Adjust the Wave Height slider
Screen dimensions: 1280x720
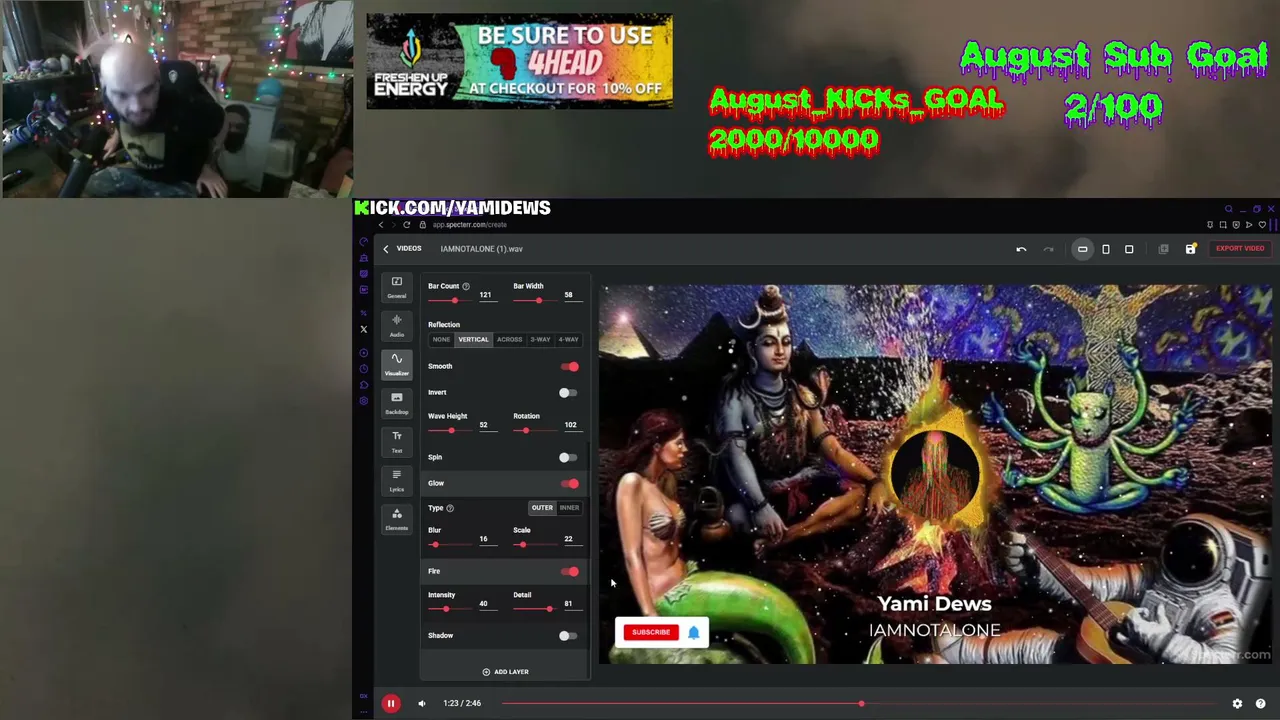tap(450, 431)
